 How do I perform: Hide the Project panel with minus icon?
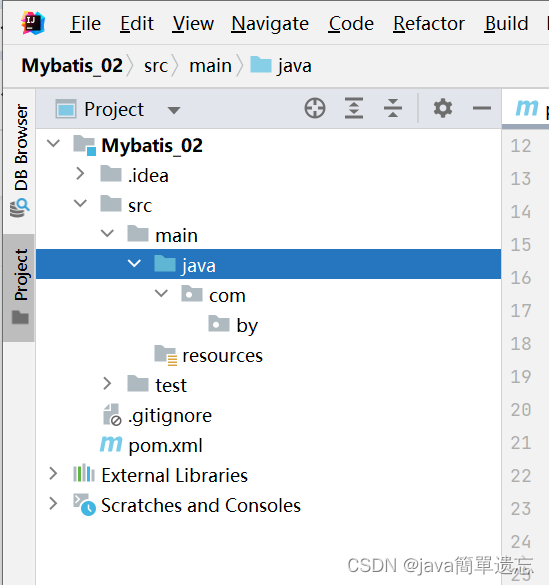[x=481, y=109]
